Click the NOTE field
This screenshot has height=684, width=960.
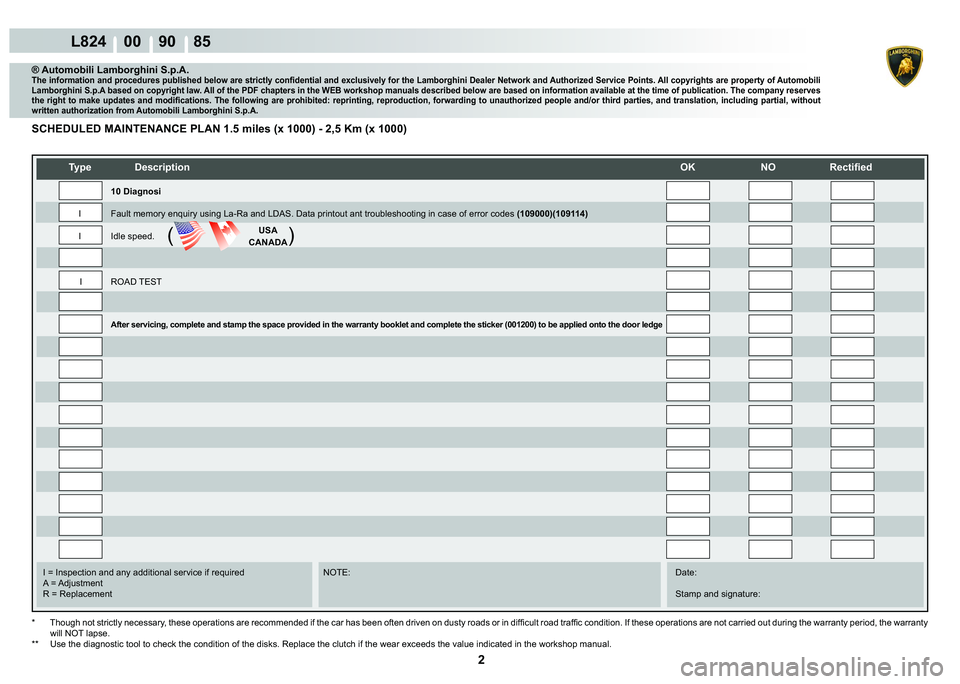click(x=489, y=584)
